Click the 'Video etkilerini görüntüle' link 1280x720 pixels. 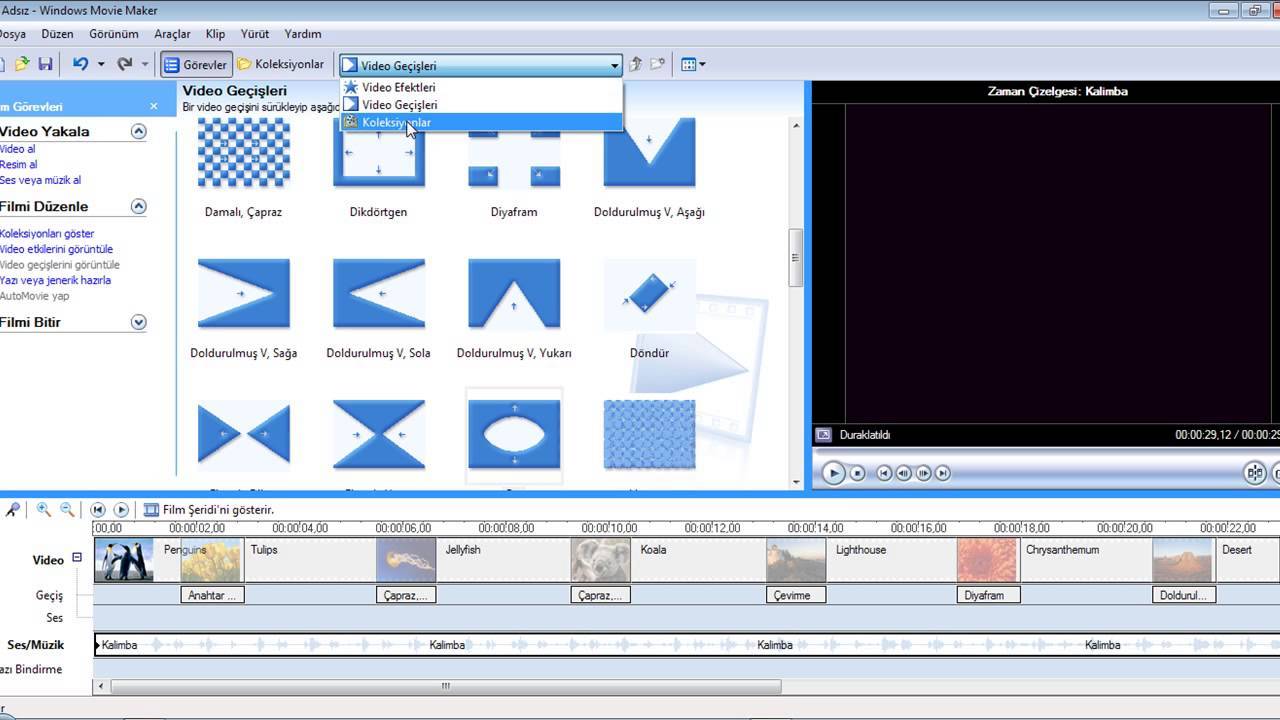pyautogui.click(x=57, y=249)
